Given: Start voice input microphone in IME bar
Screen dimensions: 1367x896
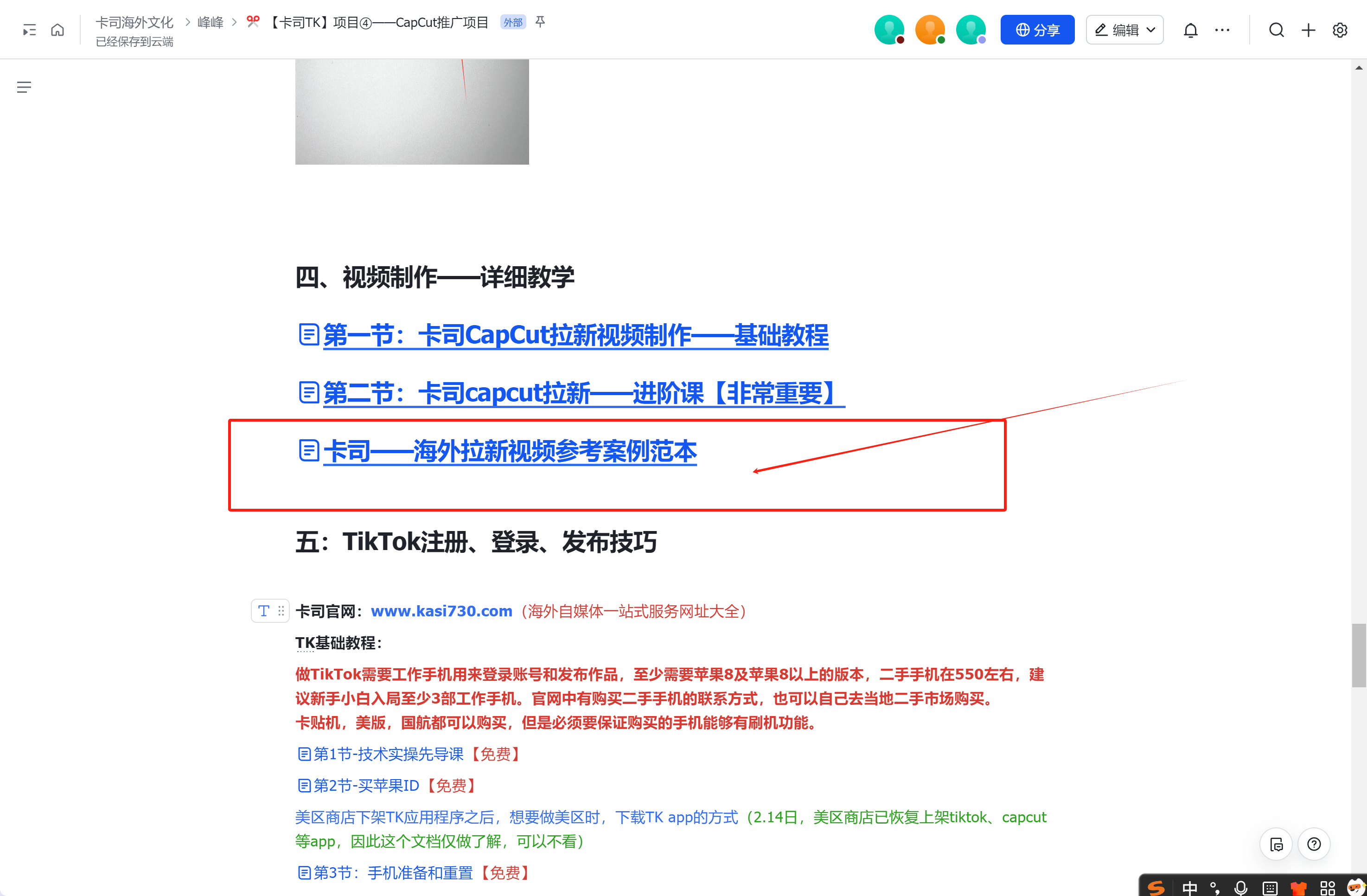Looking at the screenshot, I should coord(1240,888).
